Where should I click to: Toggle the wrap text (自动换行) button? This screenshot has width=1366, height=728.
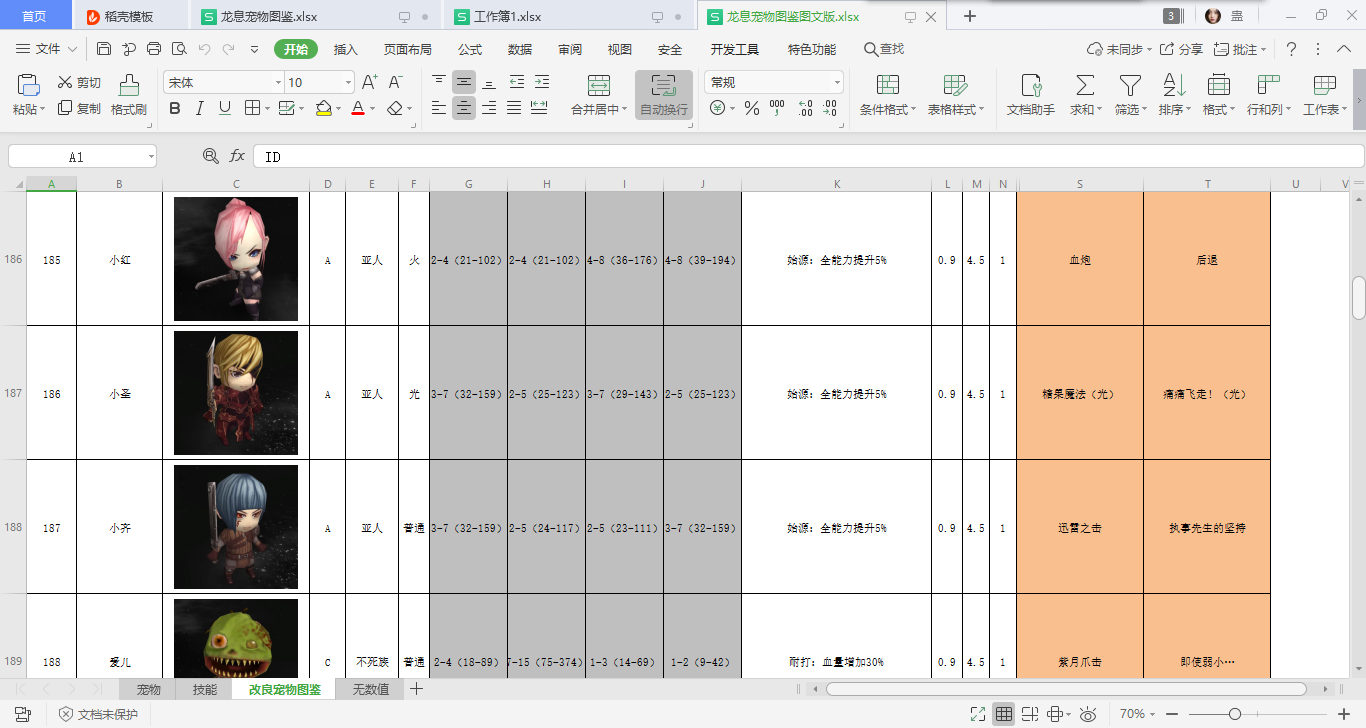tap(664, 95)
